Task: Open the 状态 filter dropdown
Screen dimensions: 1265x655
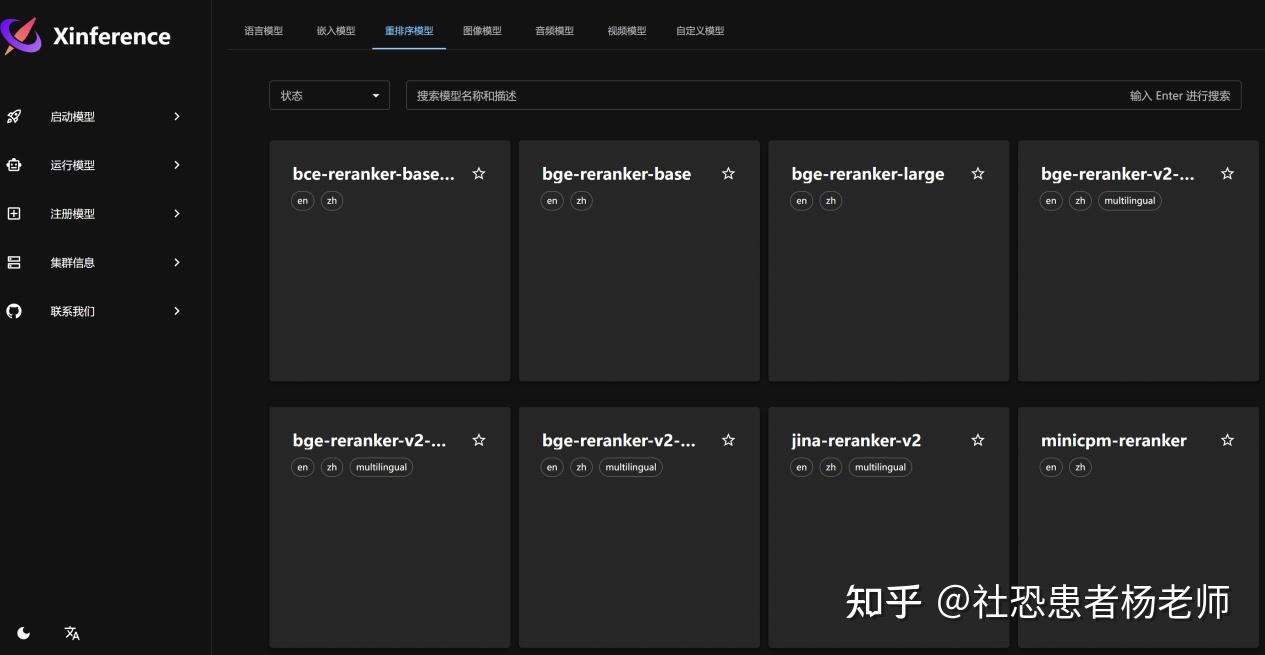Action: click(329, 95)
